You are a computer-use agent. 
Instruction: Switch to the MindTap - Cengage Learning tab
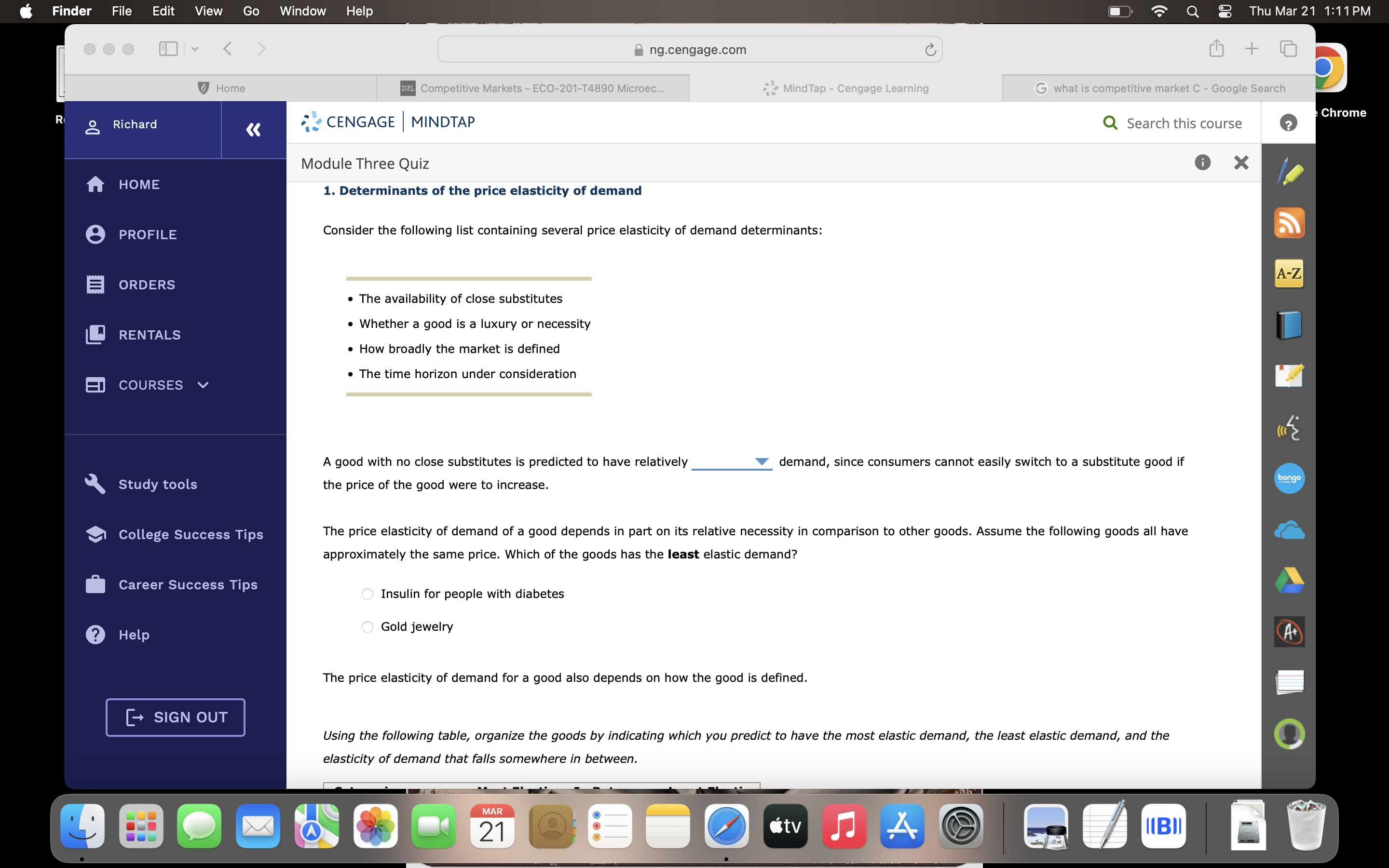tap(846, 88)
